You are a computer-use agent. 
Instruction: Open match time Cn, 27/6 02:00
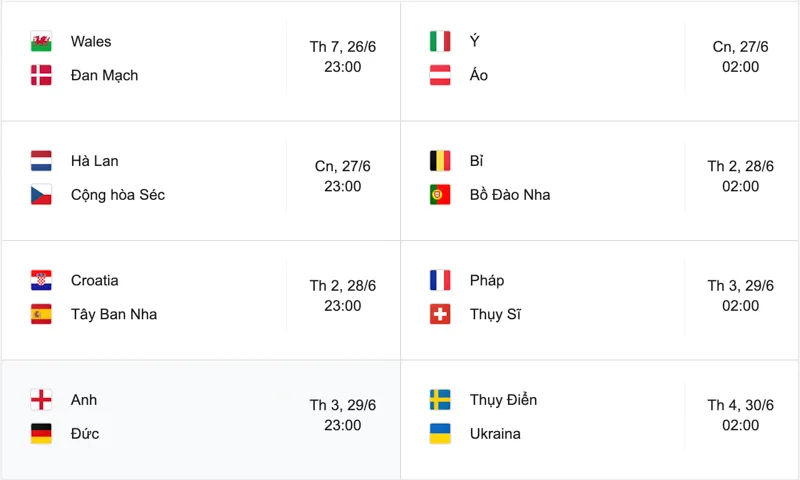tap(740, 57)
